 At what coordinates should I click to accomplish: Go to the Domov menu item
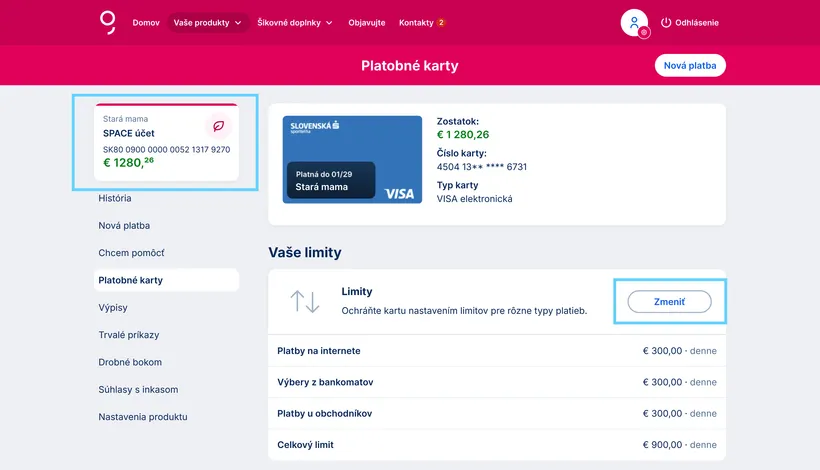tap(146, 22)
